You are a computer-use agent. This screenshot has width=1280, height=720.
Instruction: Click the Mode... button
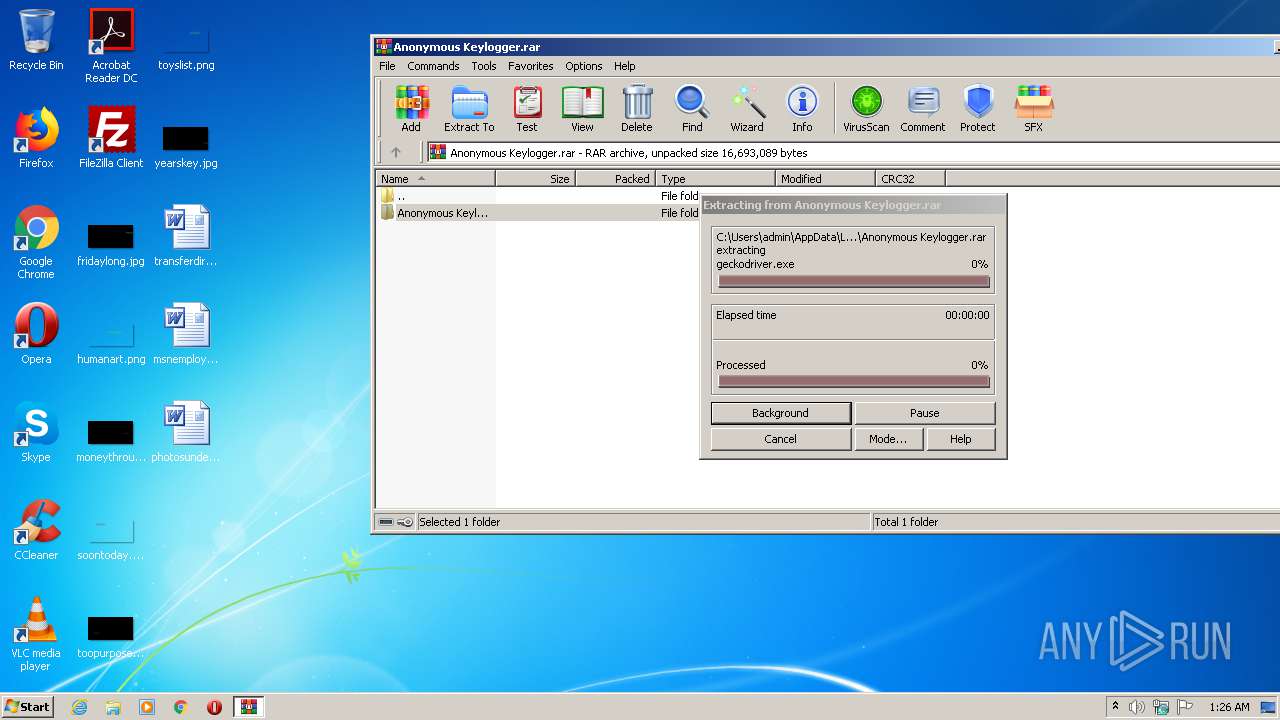tap(888, 439)
